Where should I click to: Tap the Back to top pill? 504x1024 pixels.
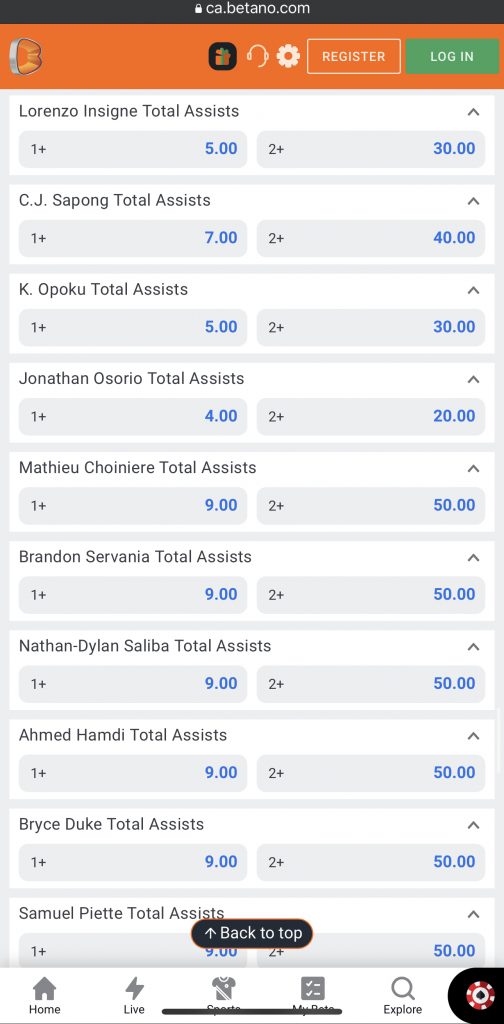252,933
